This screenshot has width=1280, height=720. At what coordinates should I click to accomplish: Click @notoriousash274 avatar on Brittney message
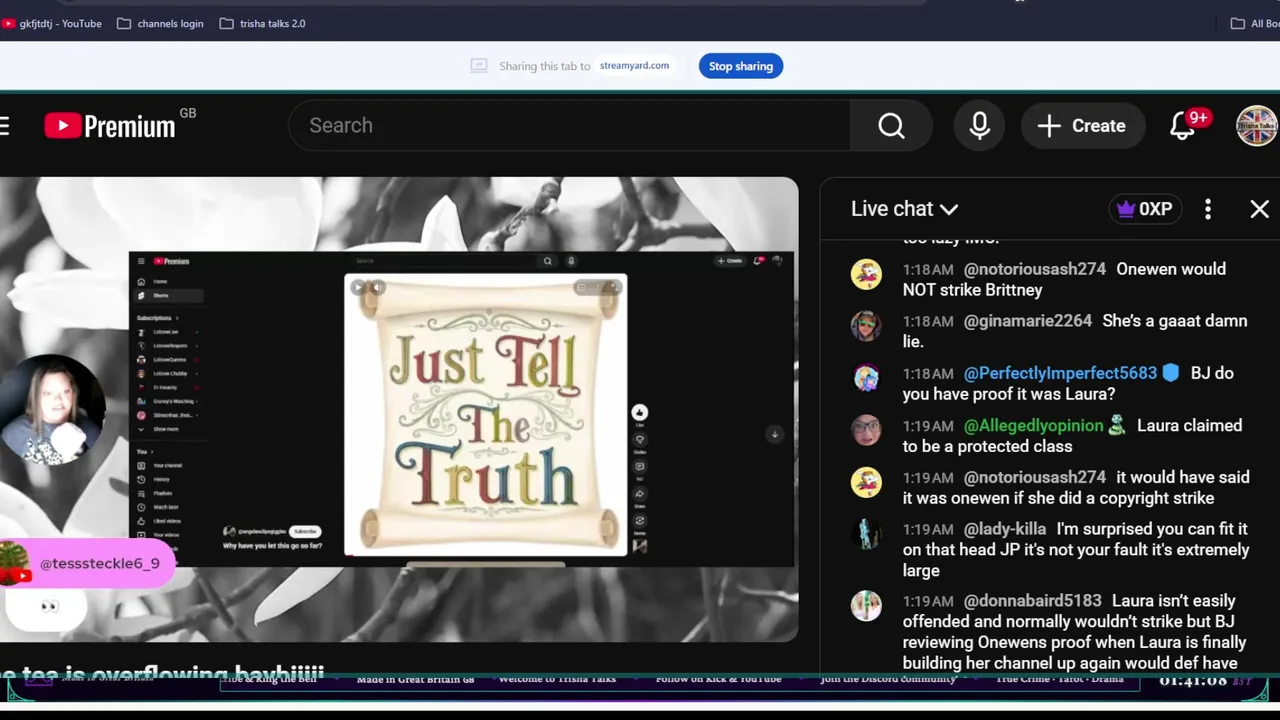[x=866, y=274]
